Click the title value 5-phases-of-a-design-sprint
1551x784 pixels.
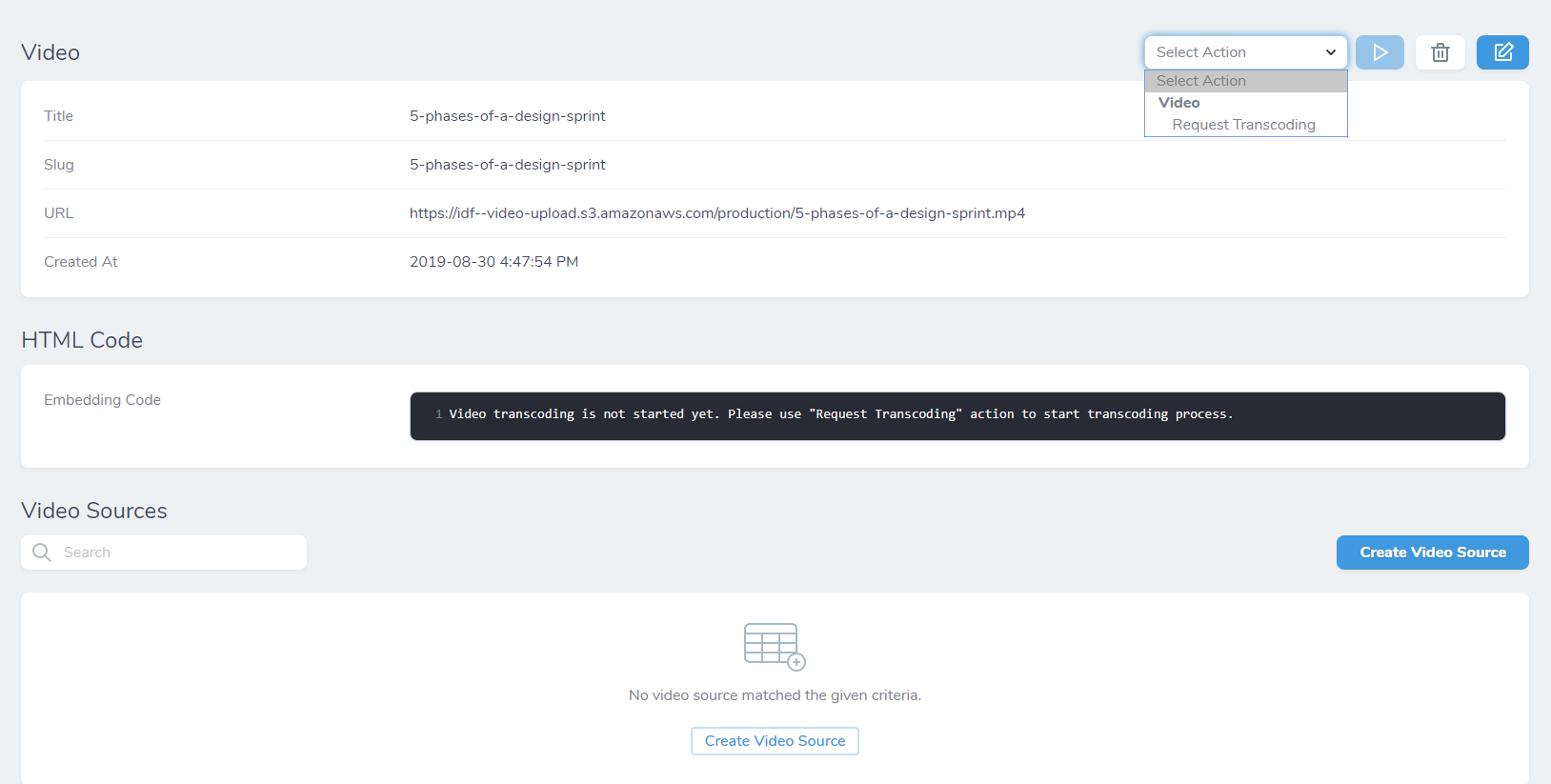(508, 116)
